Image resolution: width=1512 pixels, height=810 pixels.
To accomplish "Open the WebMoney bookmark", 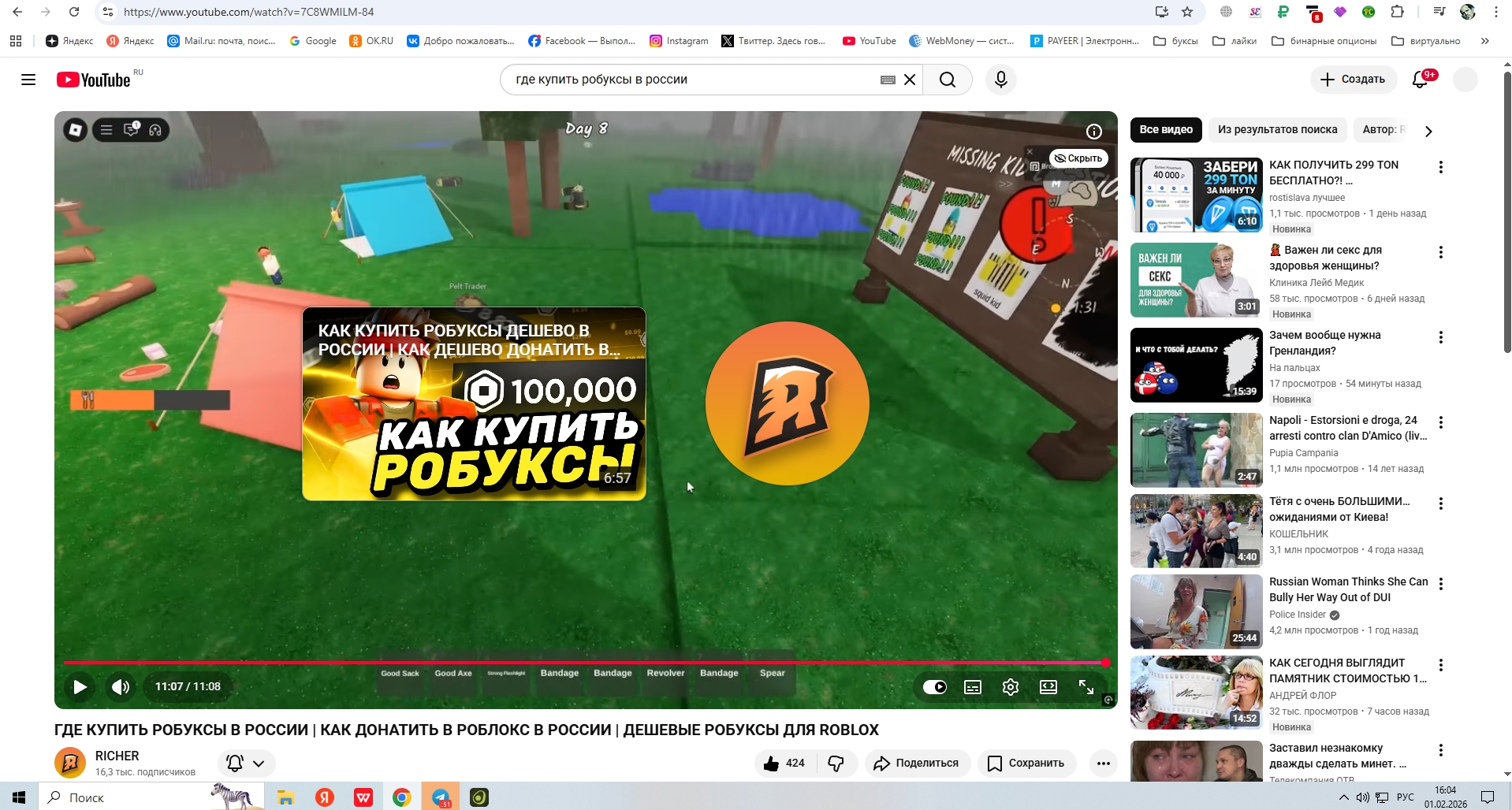I will coord(962,41).
